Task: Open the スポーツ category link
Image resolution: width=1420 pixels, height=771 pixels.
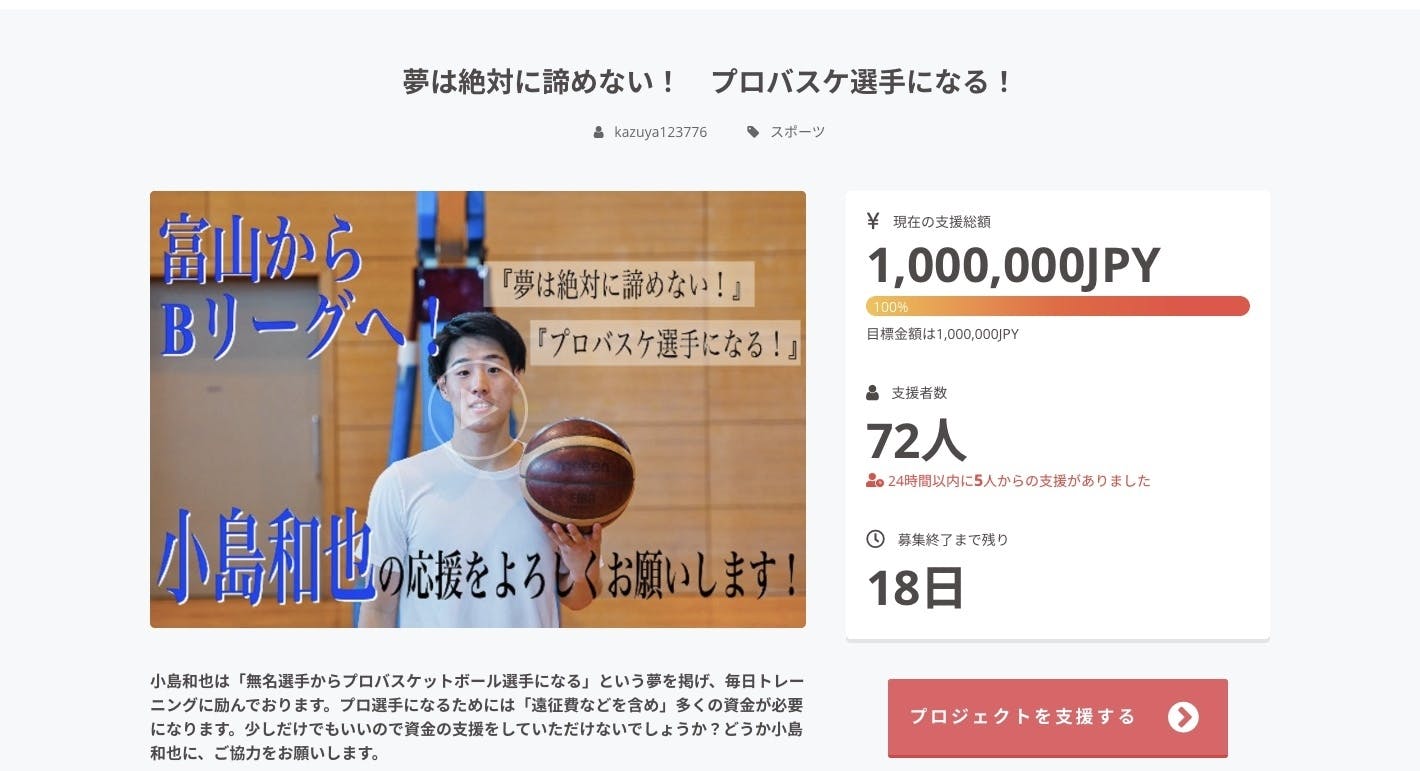Action: point(797,132)
